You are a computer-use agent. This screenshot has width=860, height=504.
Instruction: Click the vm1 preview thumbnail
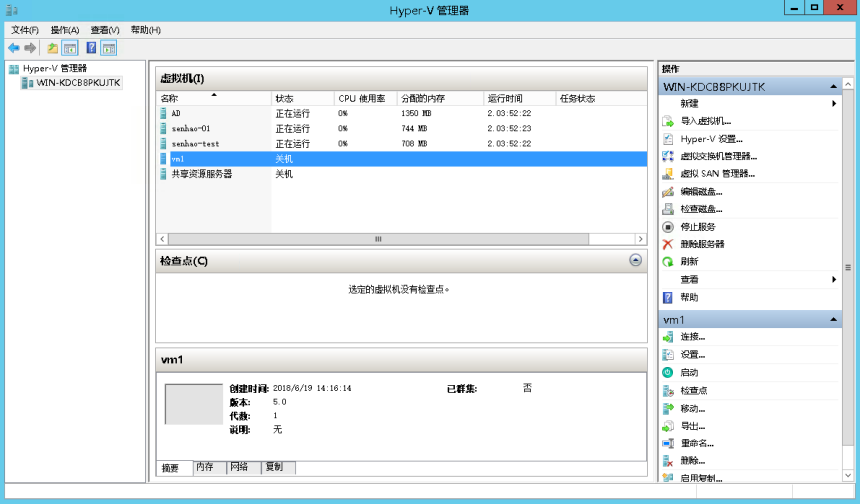(x=194, y=404)
